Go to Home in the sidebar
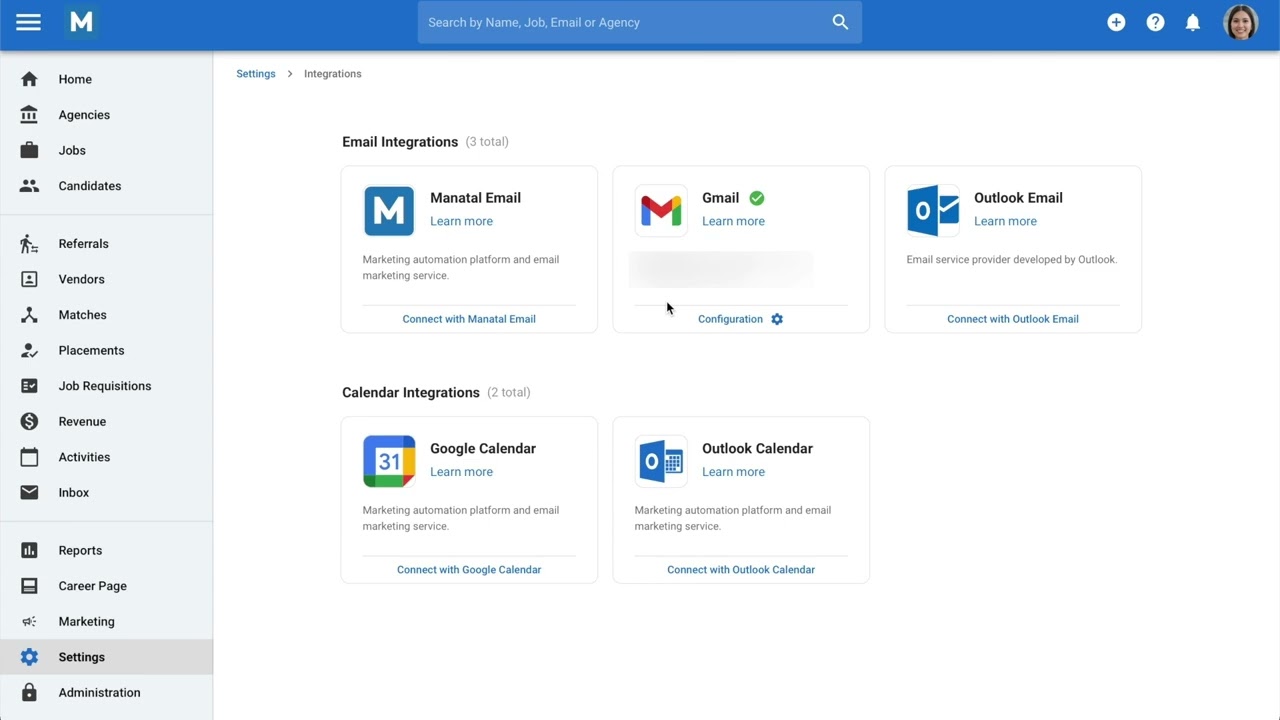Viewport: 1280px width, 720px height. pos(75,79)
